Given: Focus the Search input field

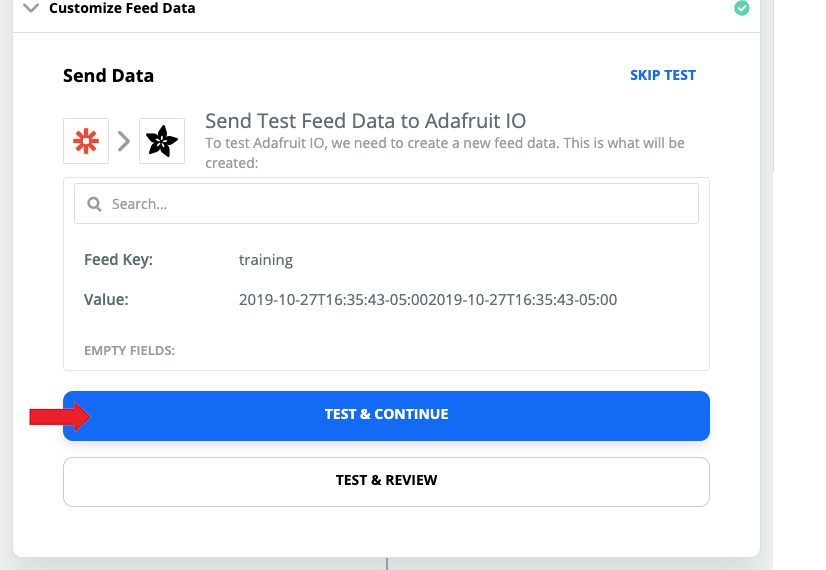Looking at the screenshot, I should coord(400,204).
